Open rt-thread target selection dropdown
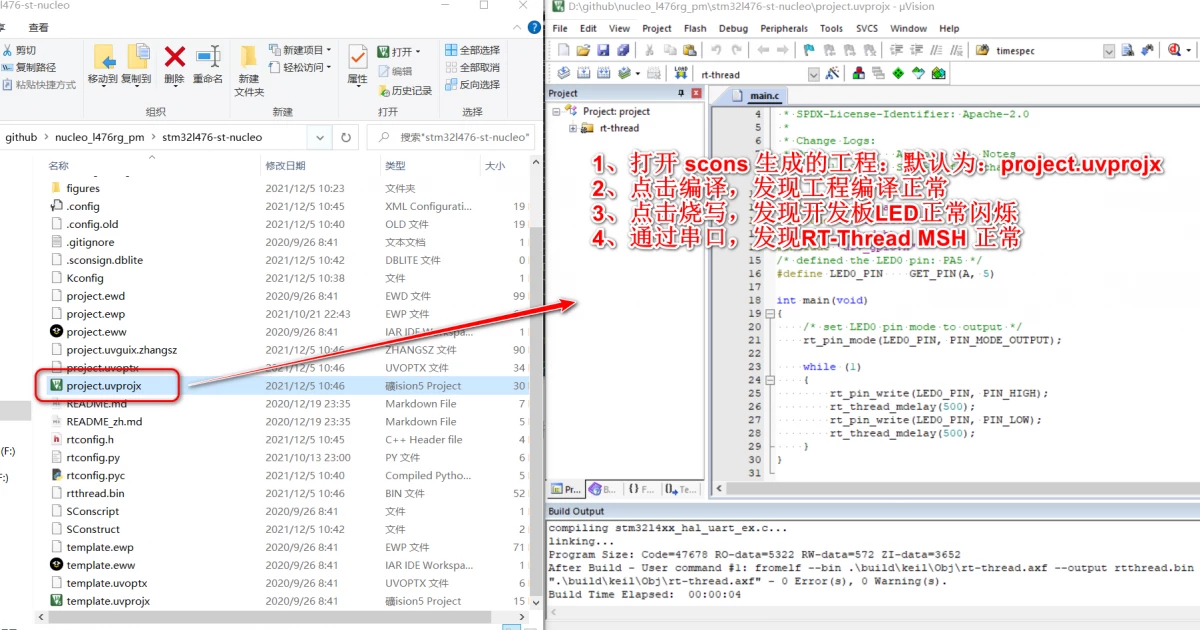1200x630 pixels. [813, 74]
